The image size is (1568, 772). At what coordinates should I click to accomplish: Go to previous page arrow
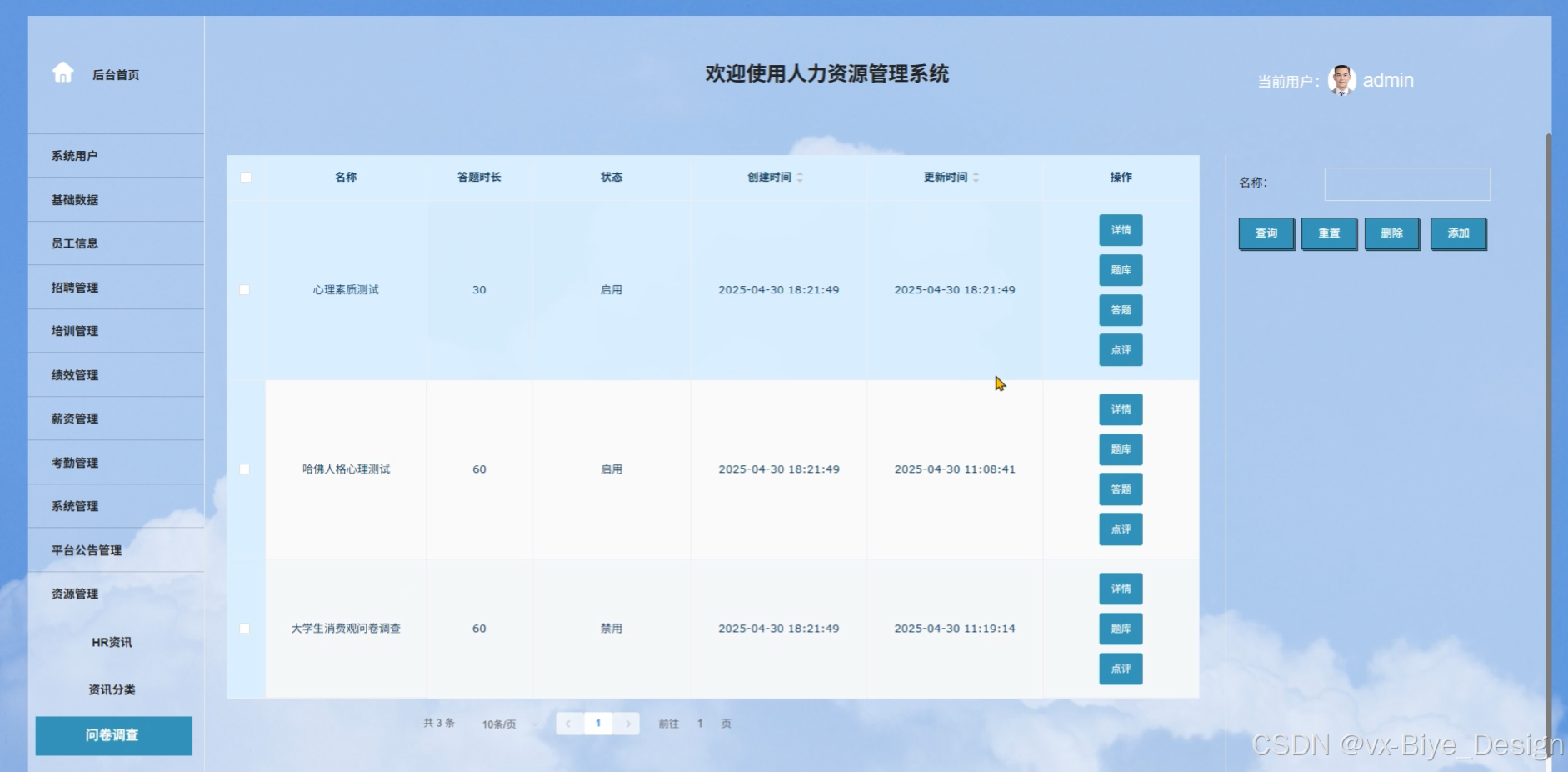568,724
